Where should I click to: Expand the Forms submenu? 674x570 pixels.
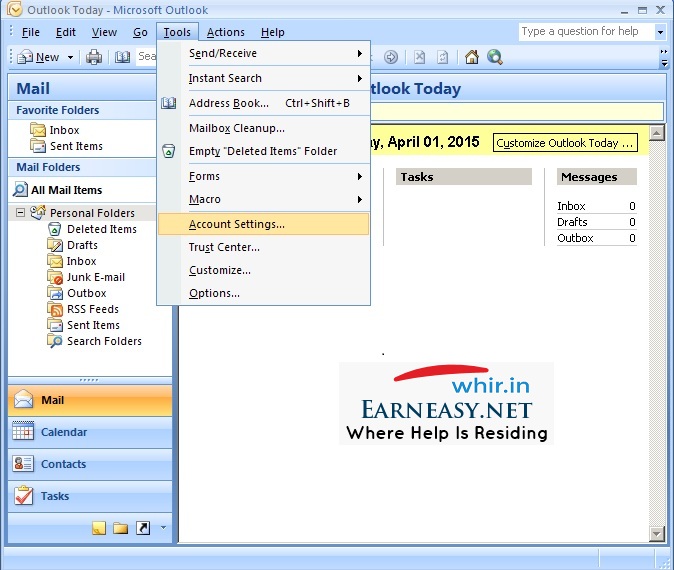point(360,176)
